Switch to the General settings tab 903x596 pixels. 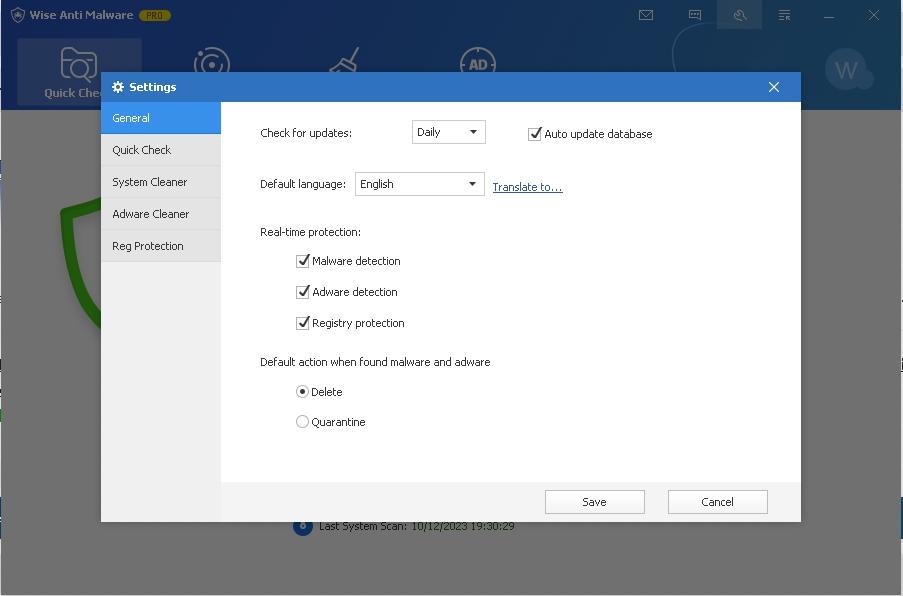click(161, 118)
